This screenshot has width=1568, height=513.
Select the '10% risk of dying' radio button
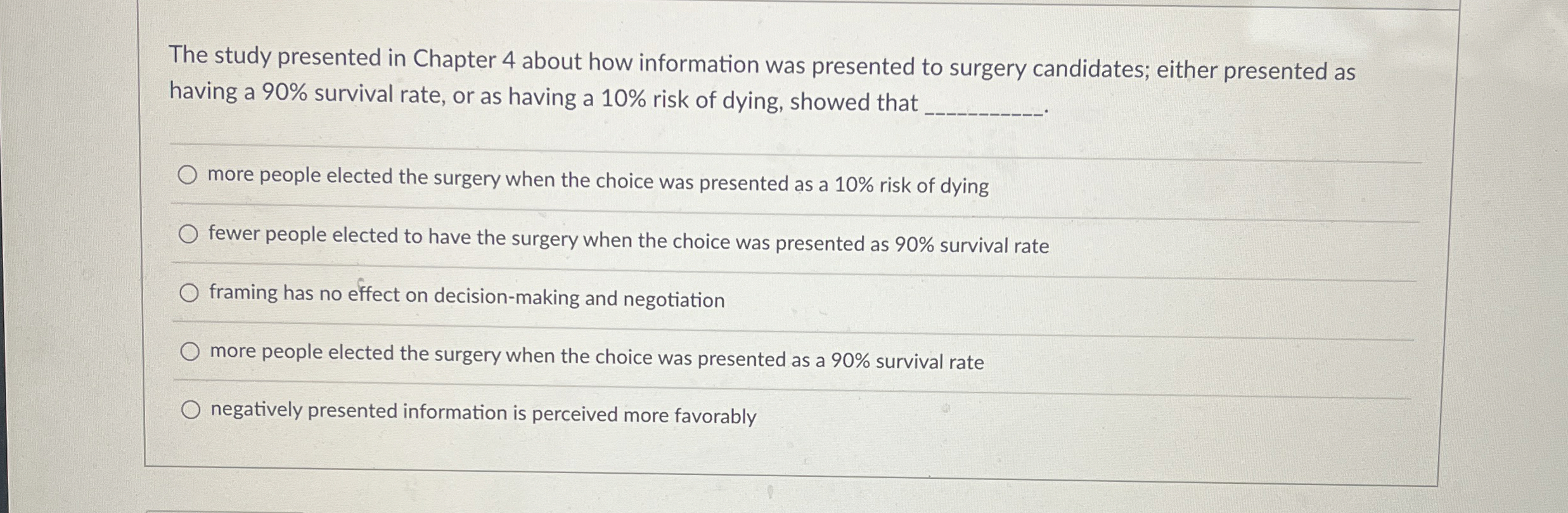pos(190,176)
